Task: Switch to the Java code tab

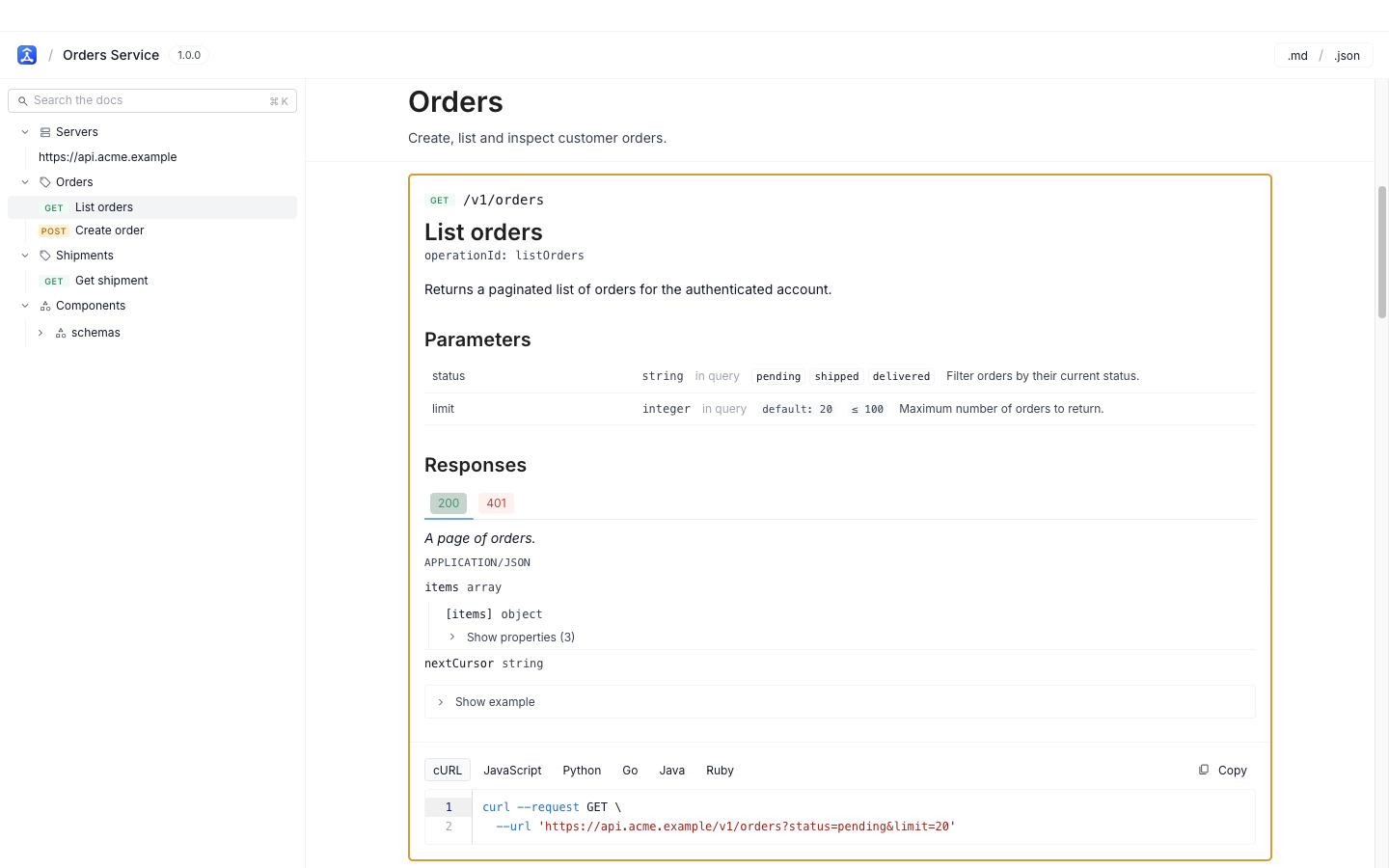Action: coord(672,771)
